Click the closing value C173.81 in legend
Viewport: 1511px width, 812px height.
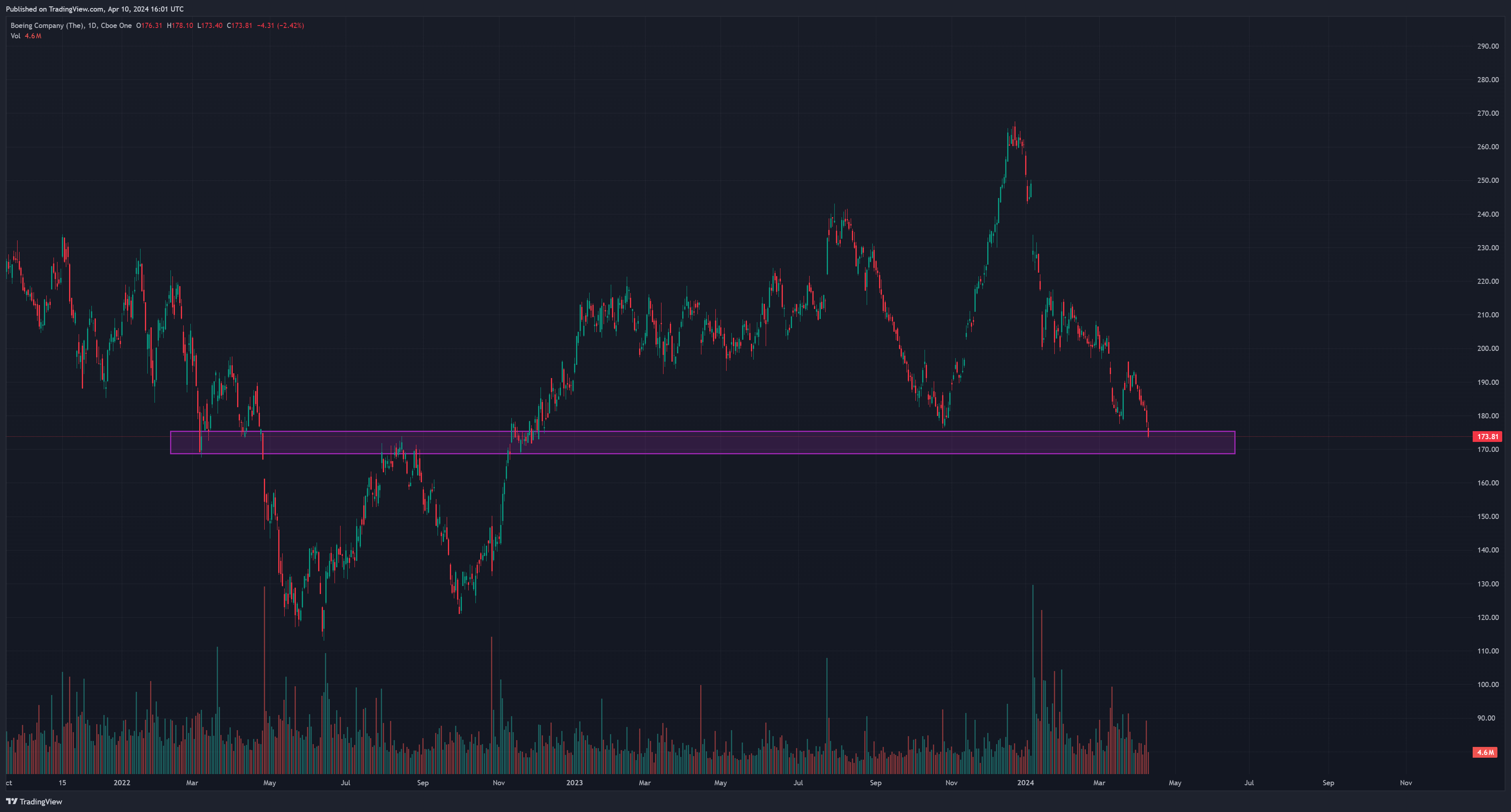tap(239, 25)
